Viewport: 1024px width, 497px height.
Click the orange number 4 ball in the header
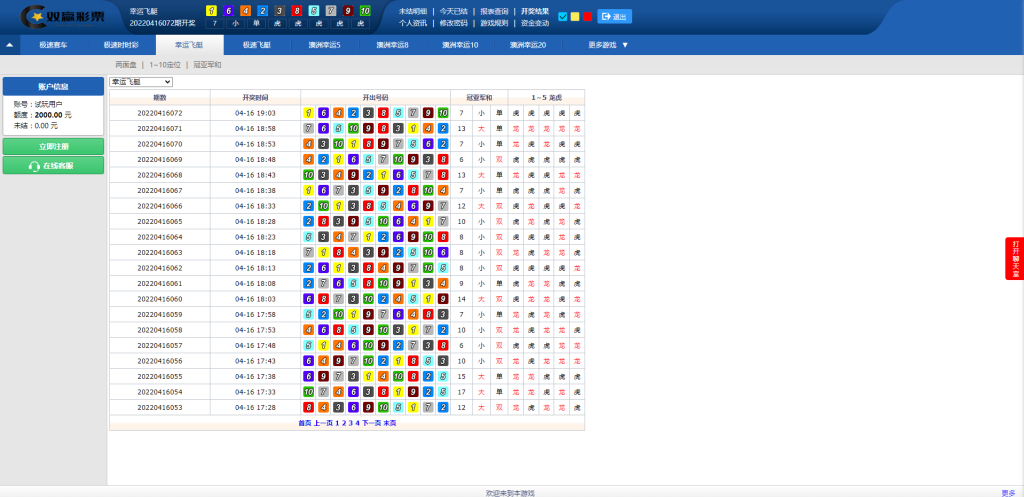[x=246, y=10]
